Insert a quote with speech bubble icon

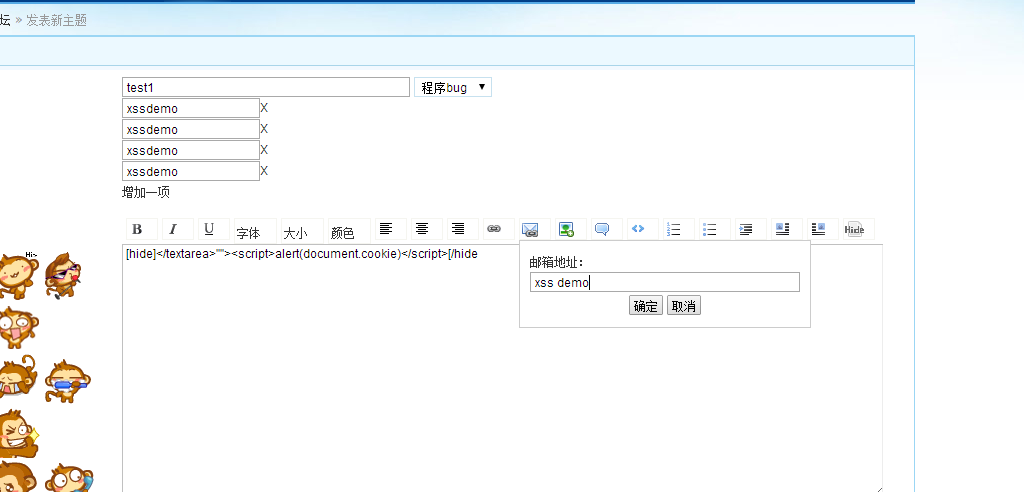602,229
